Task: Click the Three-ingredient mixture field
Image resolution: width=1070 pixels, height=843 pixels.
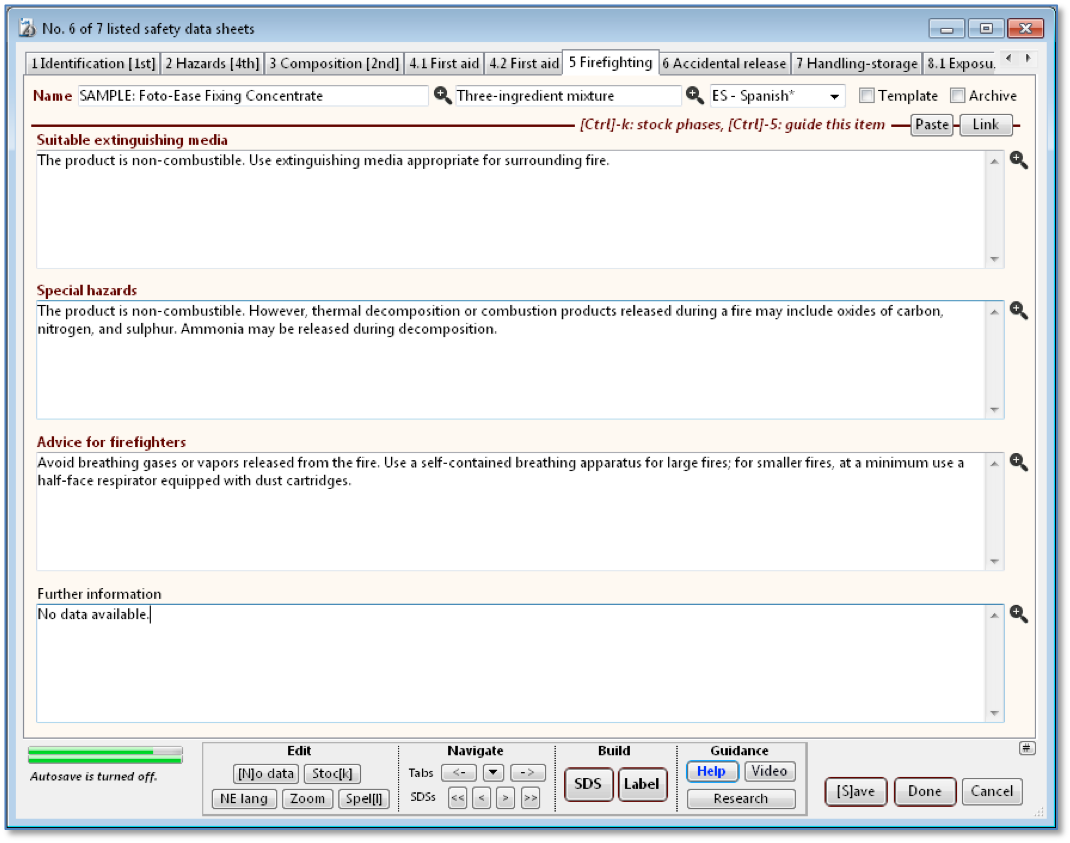Action: tap(568, 96)
